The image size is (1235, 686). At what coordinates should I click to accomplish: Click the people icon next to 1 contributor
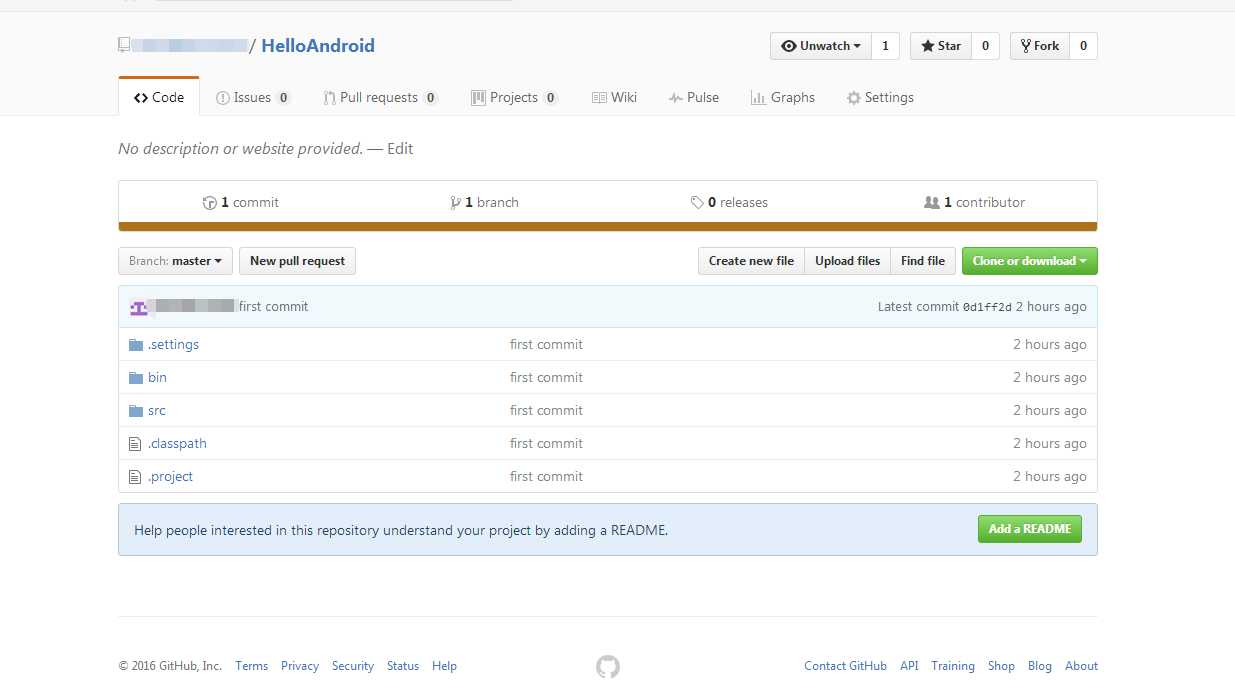pyautogui.click(x=932, y=202)
